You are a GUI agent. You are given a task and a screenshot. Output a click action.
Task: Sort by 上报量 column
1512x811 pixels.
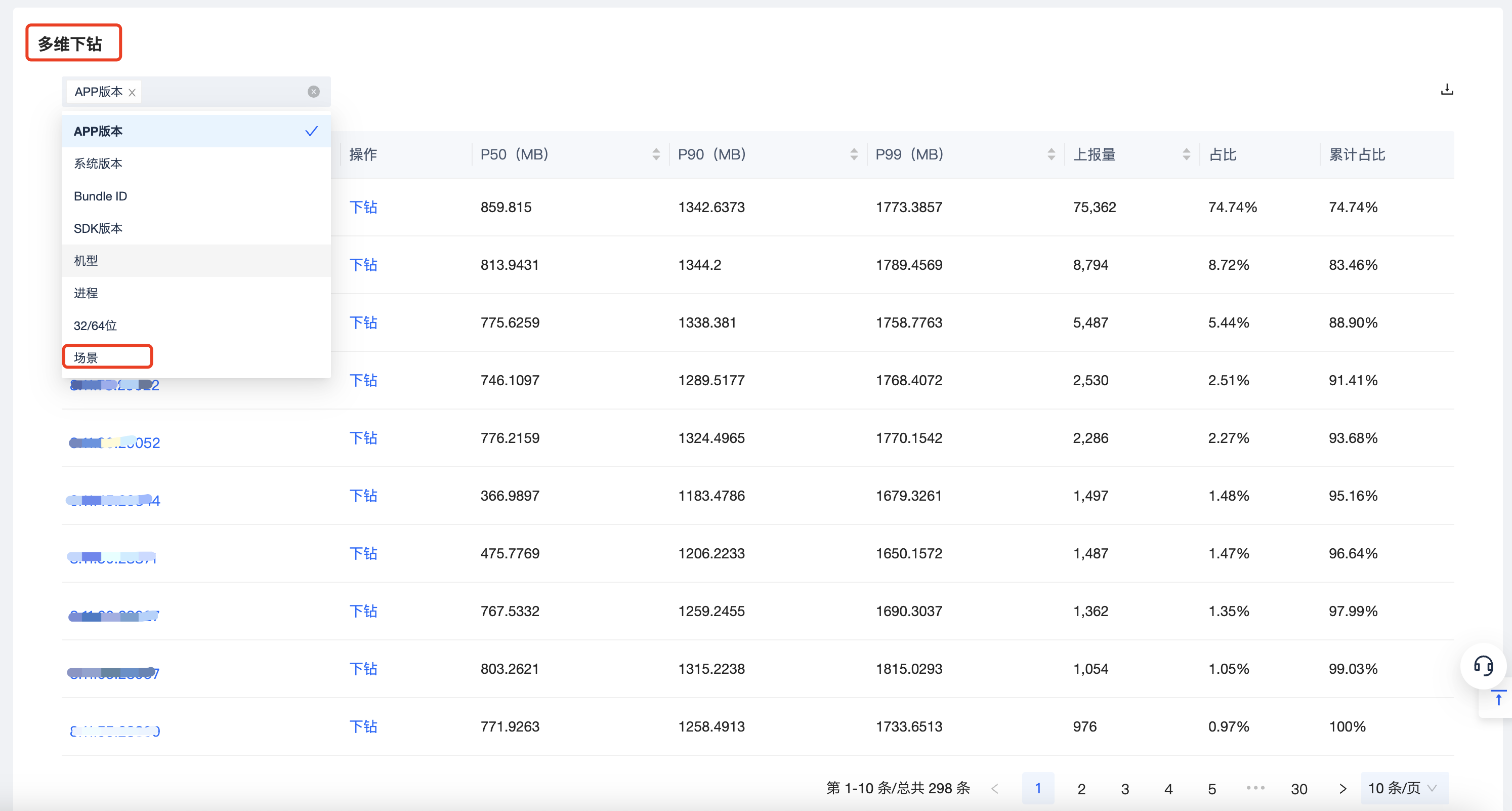[1186, 154]
